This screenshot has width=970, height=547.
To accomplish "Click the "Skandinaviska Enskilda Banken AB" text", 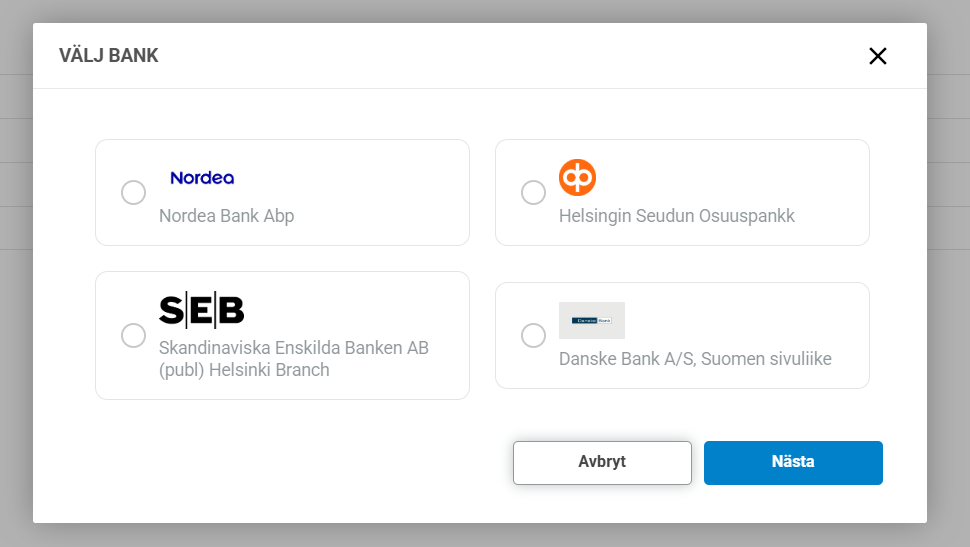I will pyautogui.click(x=293, y=348).
